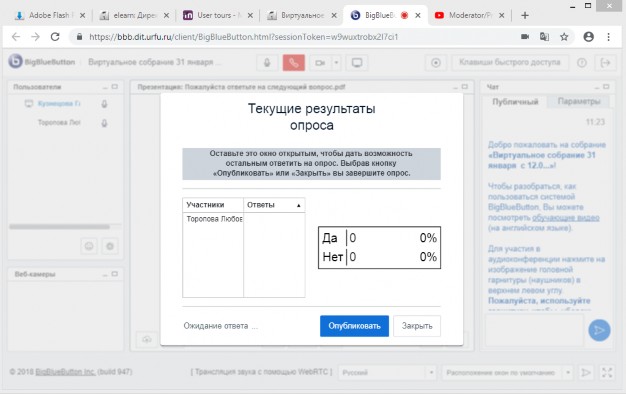Click the BigBlueButton logo

pos(16,61)
